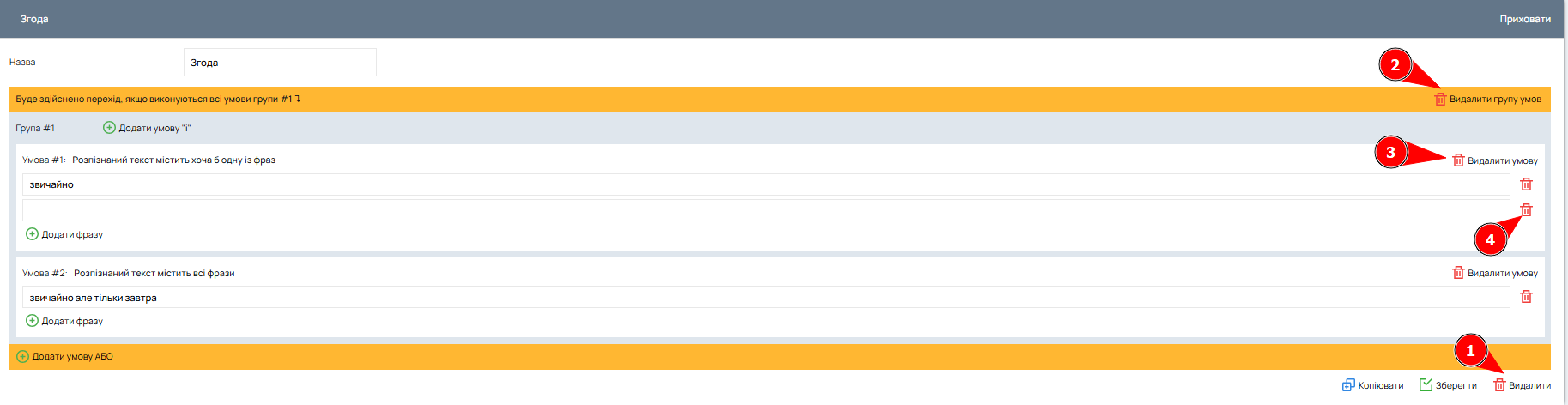This screenshot has width=1568, height=405.
Task: Add a phrase to Умова #1
Action: (64, 234)
